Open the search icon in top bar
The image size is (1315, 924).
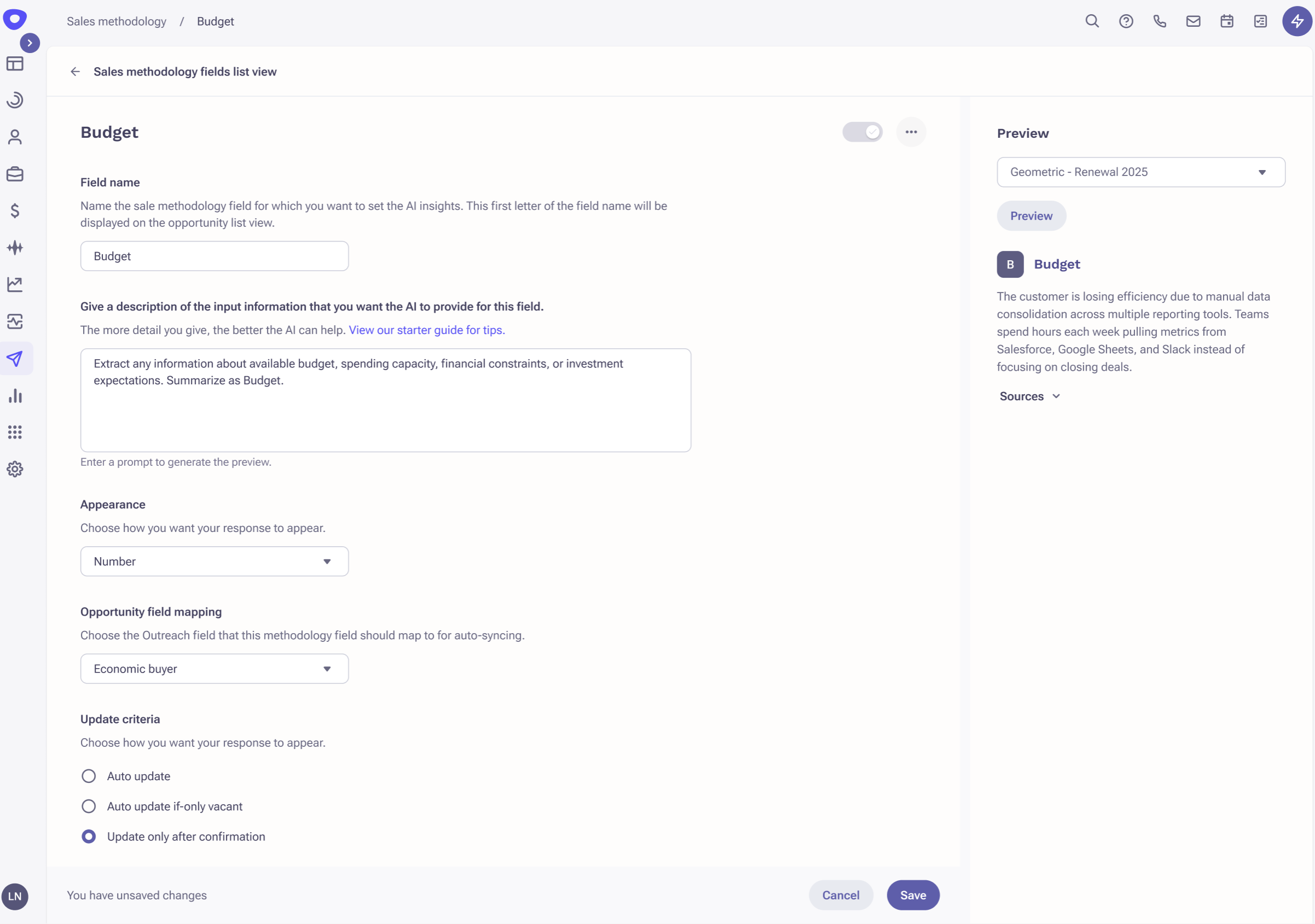[1092, 21]
